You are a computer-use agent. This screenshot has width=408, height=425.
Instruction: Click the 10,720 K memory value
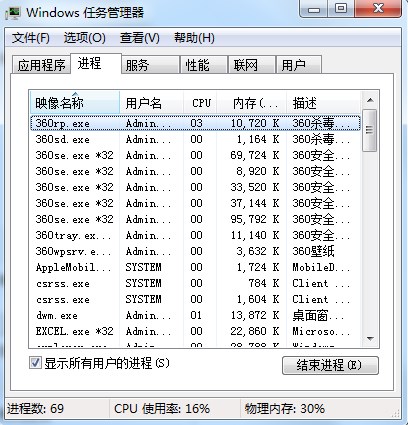click(255, 123)
